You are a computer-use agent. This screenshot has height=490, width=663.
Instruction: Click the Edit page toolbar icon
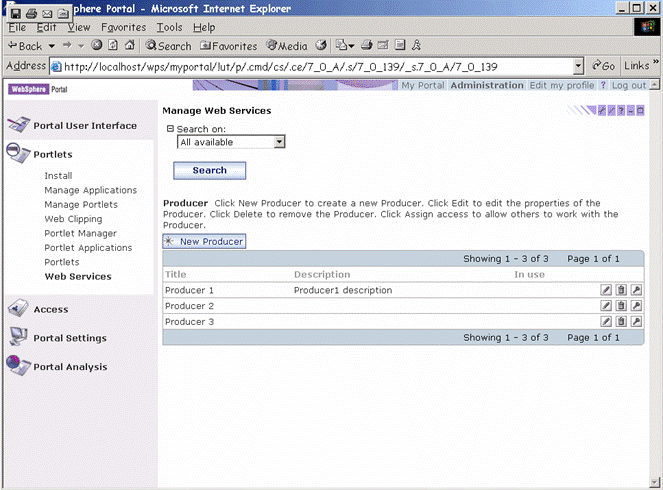pos(383,45)
